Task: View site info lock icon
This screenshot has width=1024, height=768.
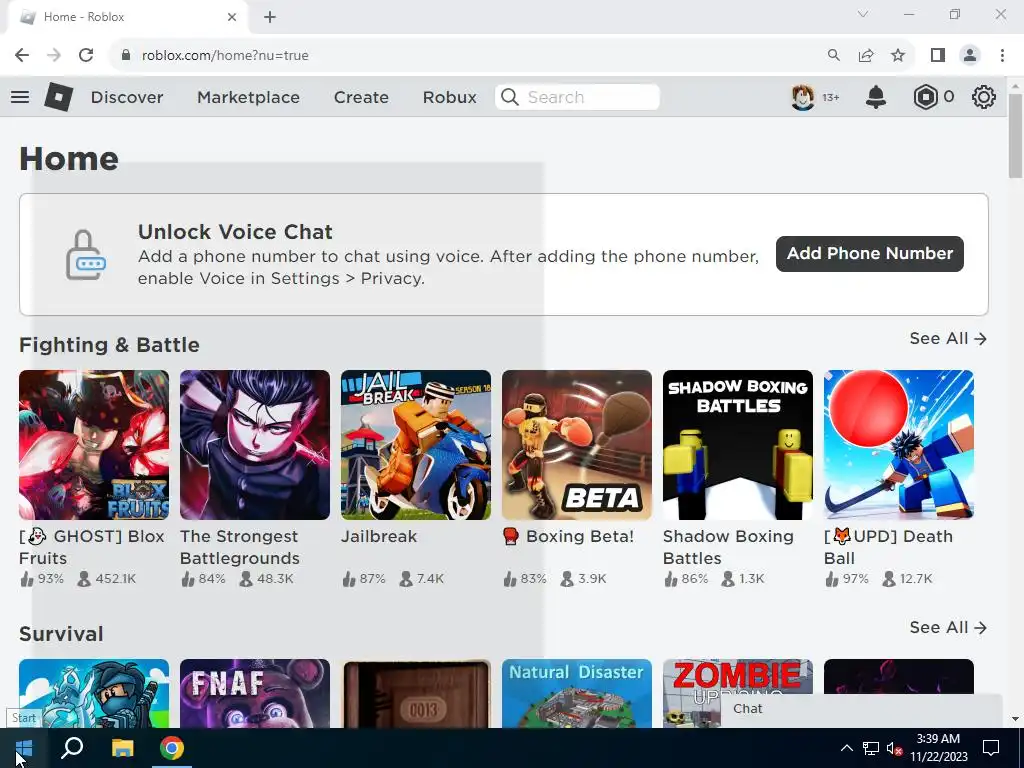Action: pos(126,56)
